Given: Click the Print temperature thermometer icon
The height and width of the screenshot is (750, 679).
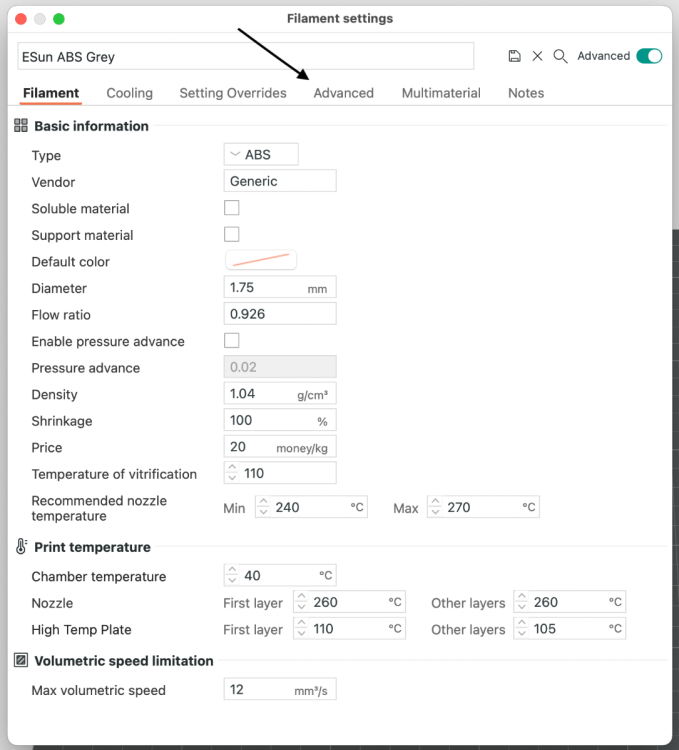Looking at the screenshot, I should click(21, 546).
